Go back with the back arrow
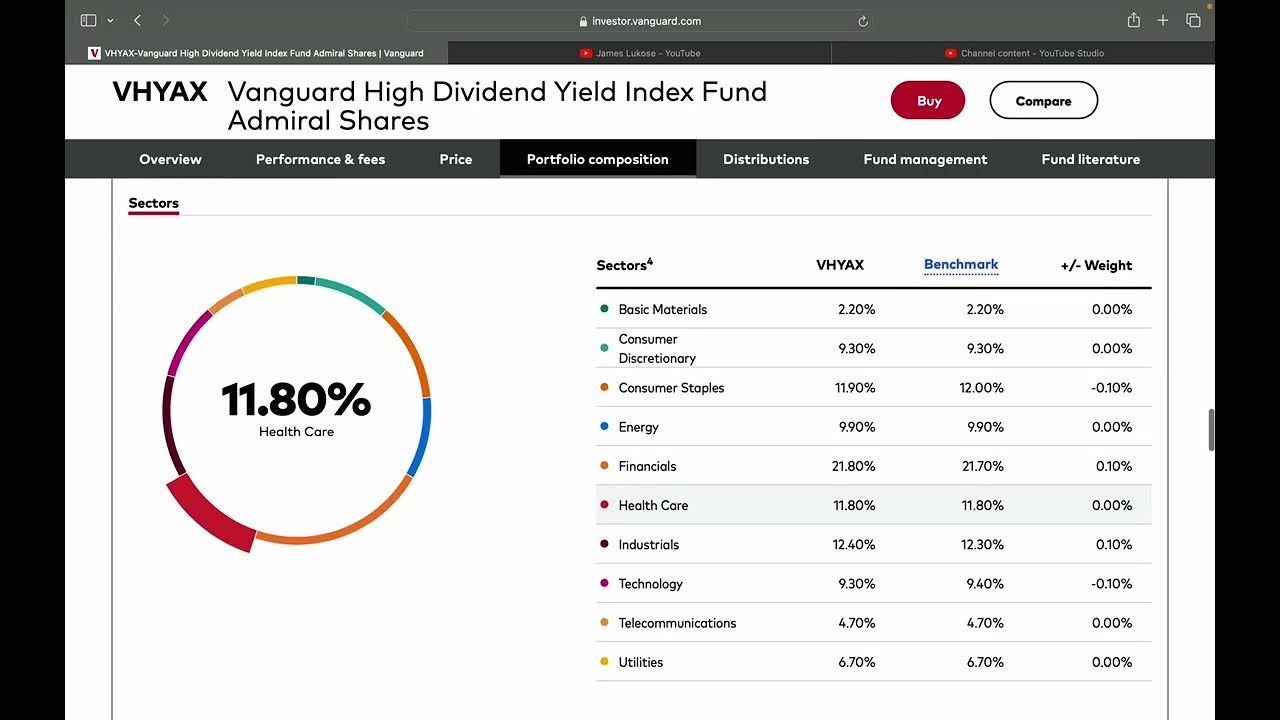 [137, 20]
